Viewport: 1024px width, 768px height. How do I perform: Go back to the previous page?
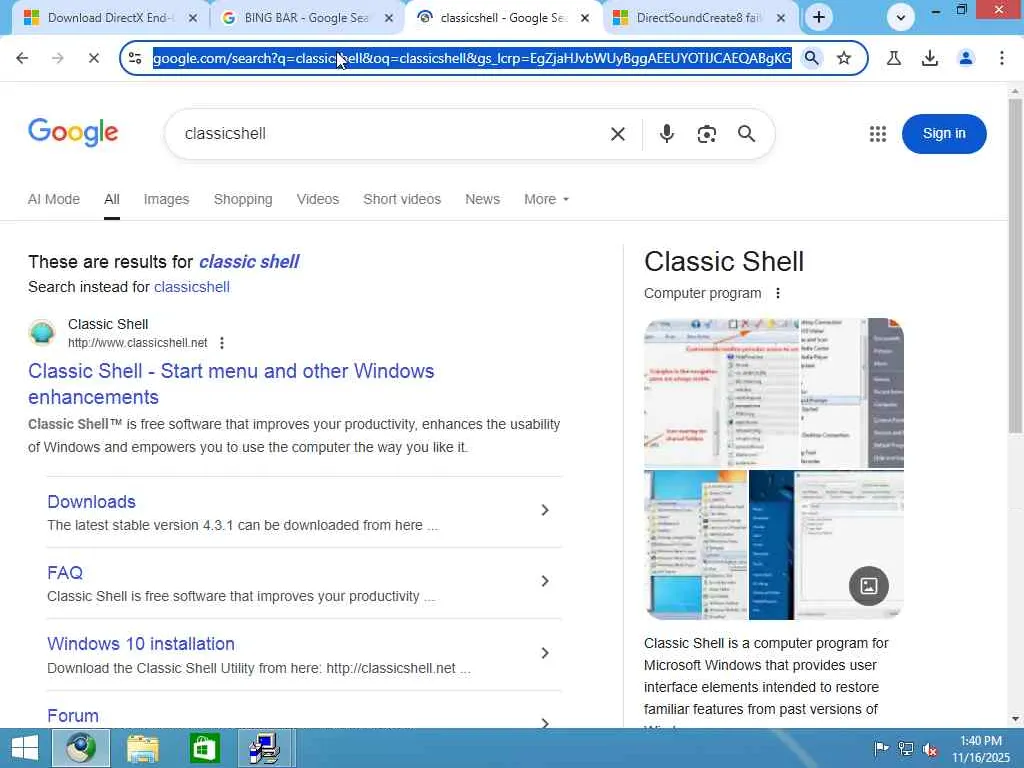coord(22,58)
